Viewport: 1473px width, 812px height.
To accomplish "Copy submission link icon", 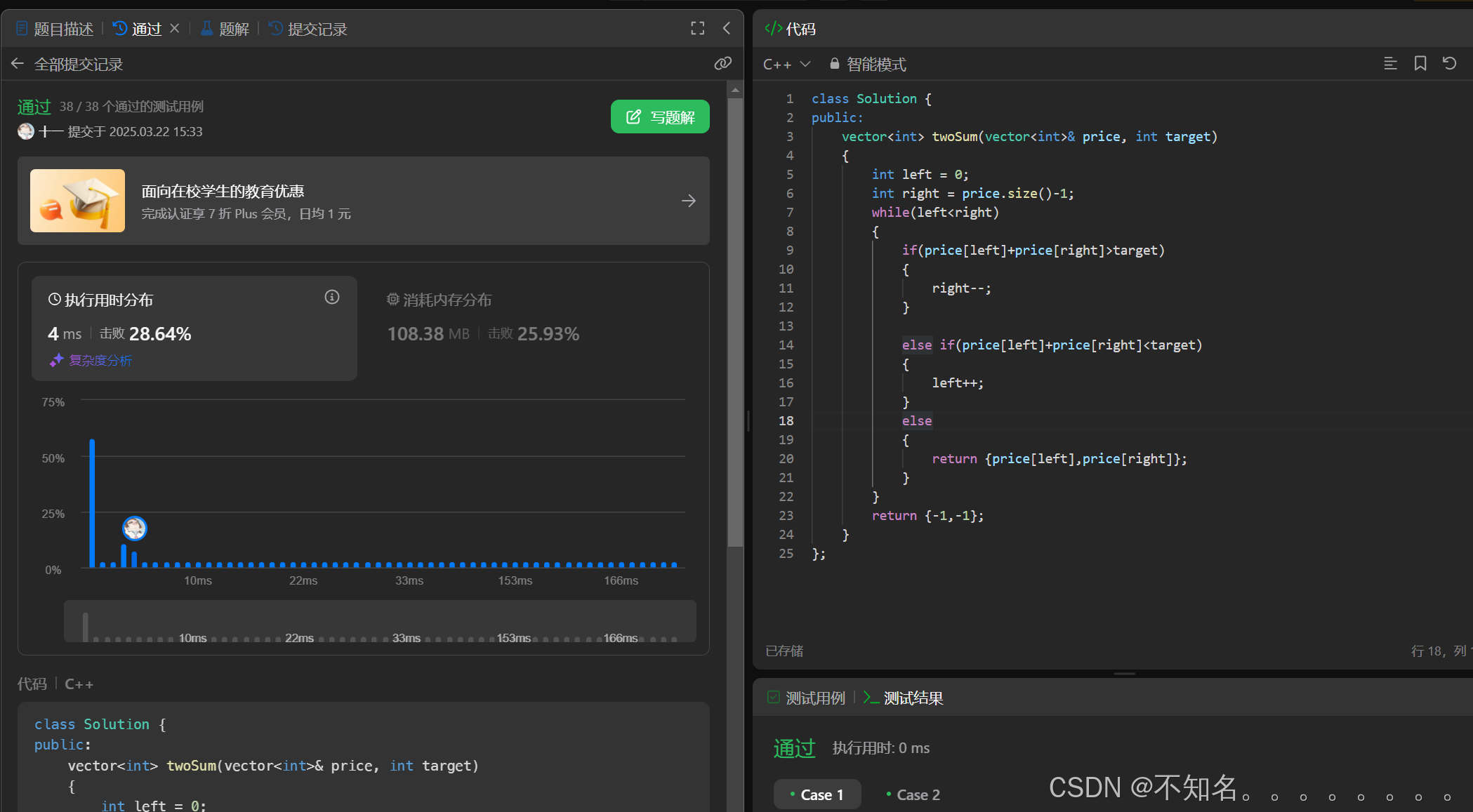I will (x=722, y=64).
